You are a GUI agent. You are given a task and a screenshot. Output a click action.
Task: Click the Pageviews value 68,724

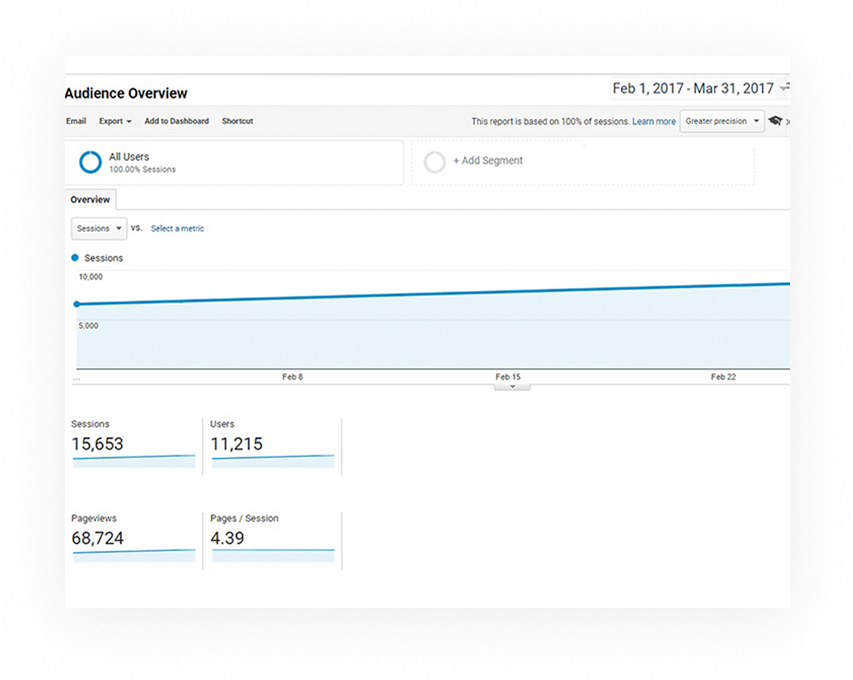pyautogui.click(x=98, y=538)
